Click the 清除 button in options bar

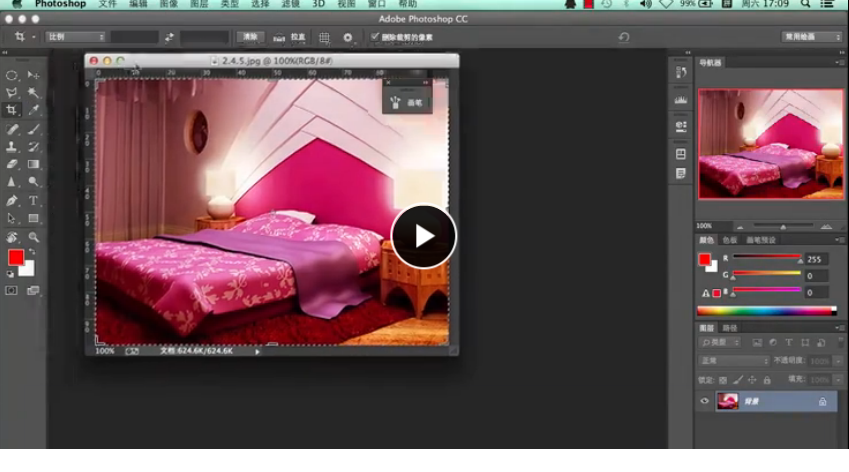tap(250, 37)
